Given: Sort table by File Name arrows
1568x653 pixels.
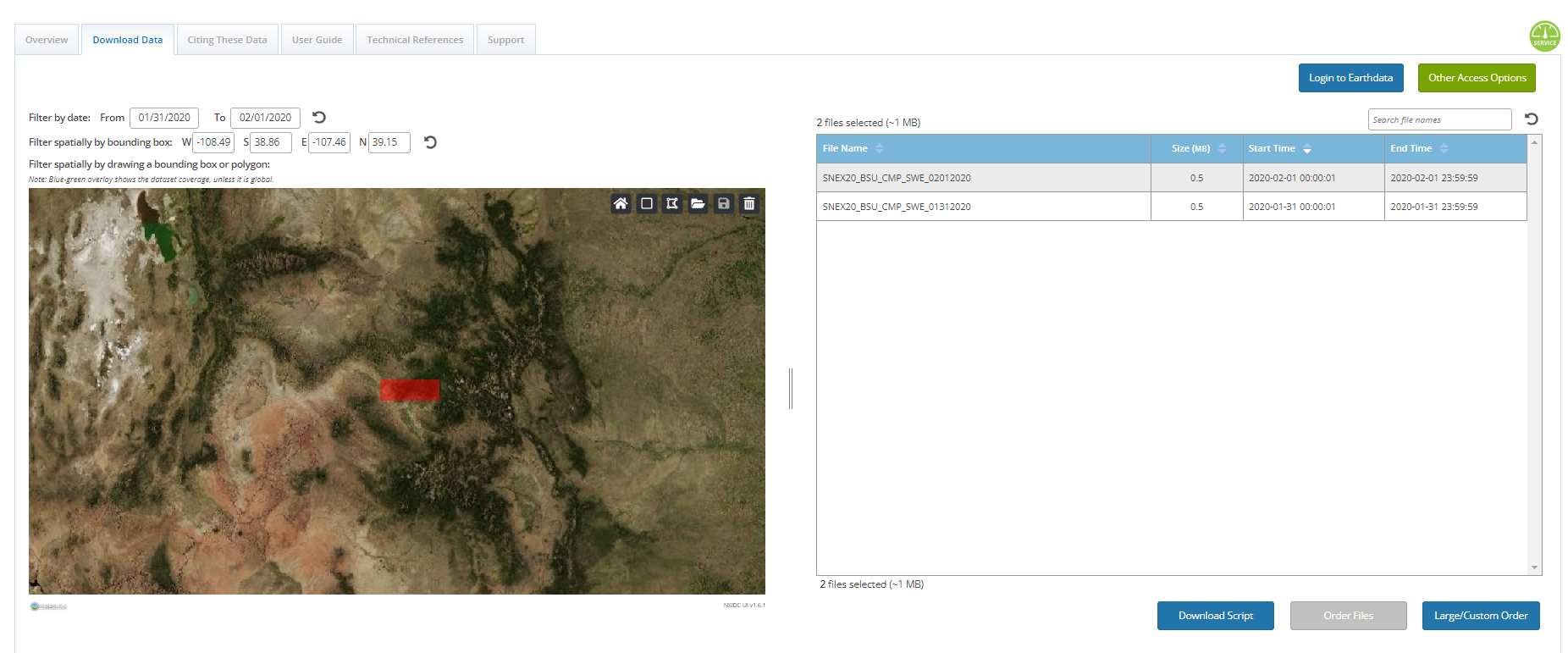Looking at the screenshot, I should point(880,148).
